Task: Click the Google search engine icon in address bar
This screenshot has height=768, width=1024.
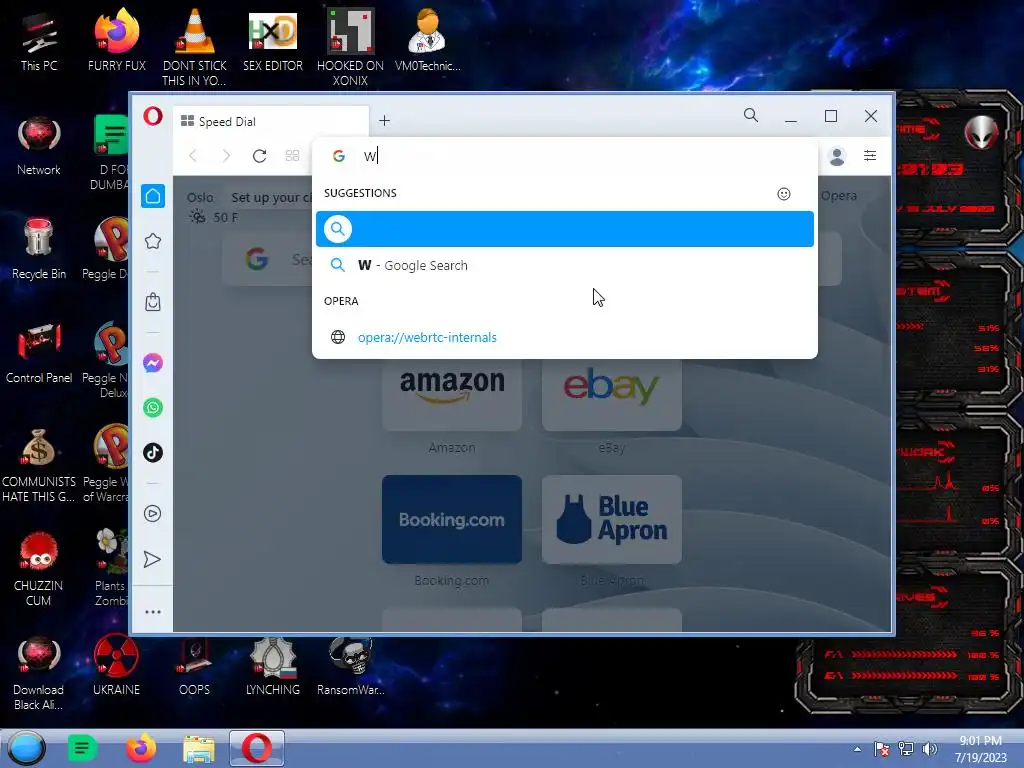Action: click(x=338, y=156)
